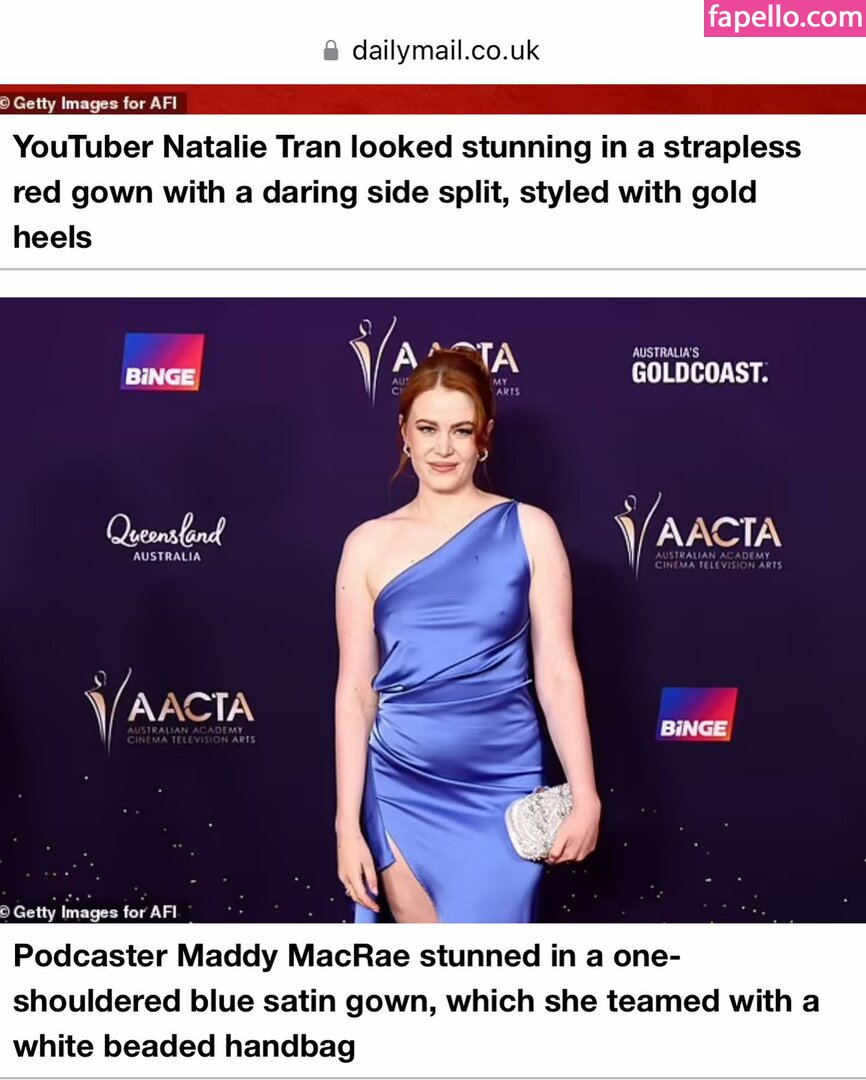This screenshot has height=1080, width=866.
Task: Open the blue satin gown photo
Action: tap(433, 610)
